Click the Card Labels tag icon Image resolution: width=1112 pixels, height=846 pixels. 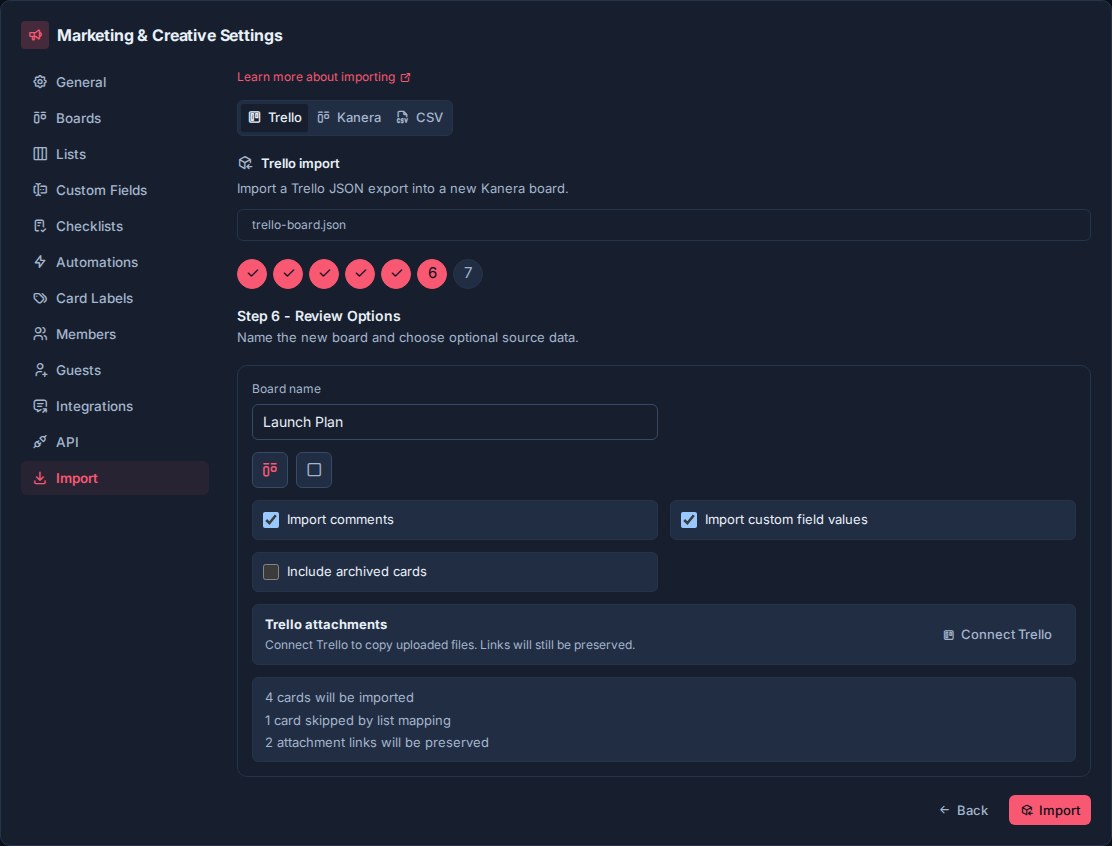40,299
